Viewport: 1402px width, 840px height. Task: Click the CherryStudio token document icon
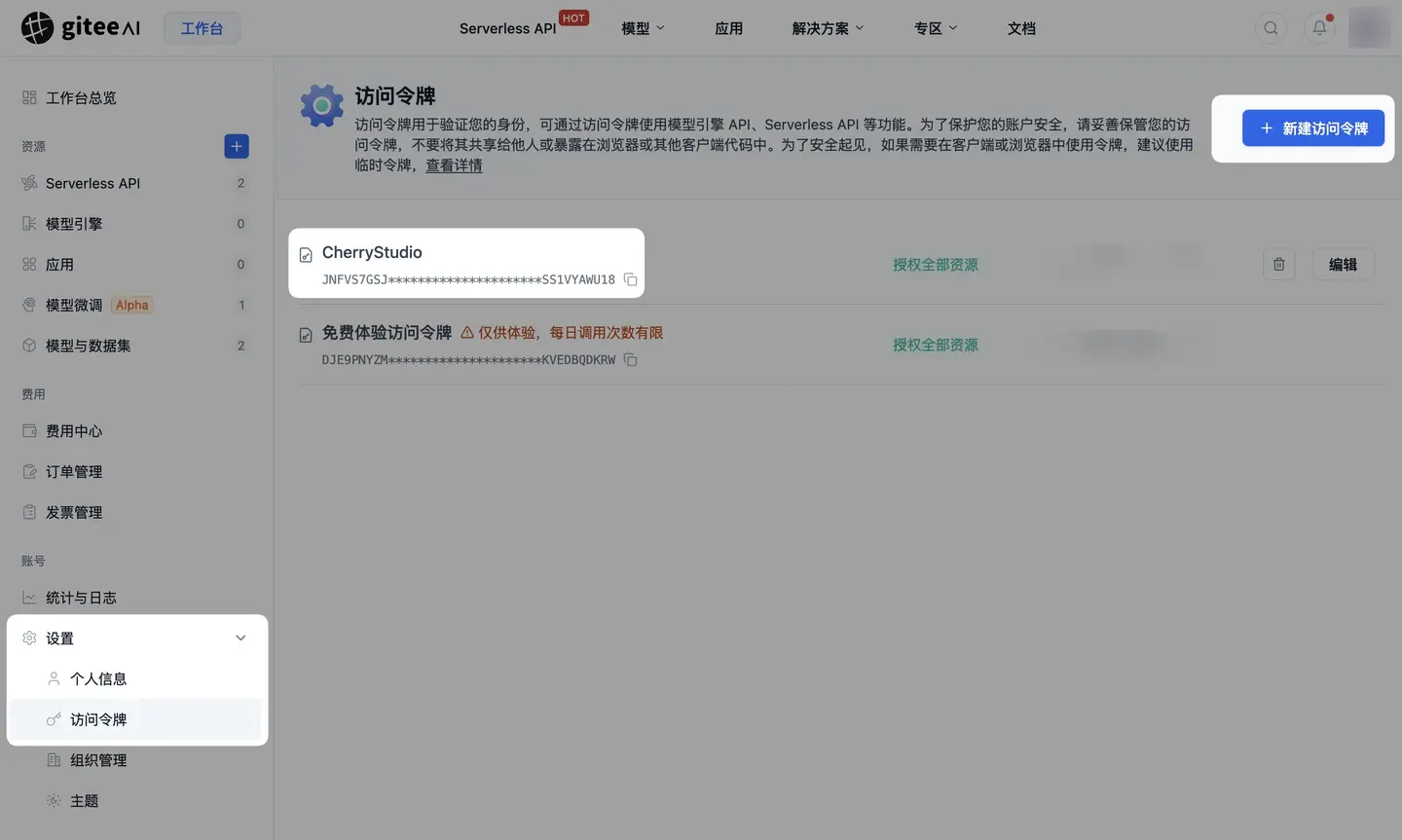pos(306,255)
